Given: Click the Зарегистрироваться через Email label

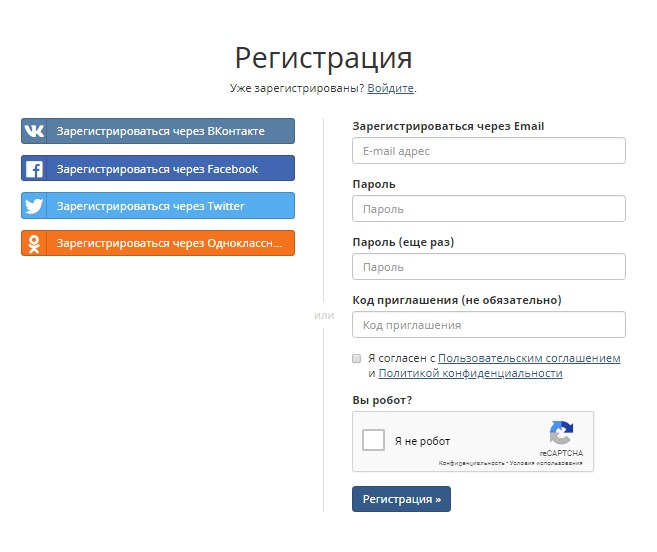Looking at the screenshot, I should pos(448,126).
